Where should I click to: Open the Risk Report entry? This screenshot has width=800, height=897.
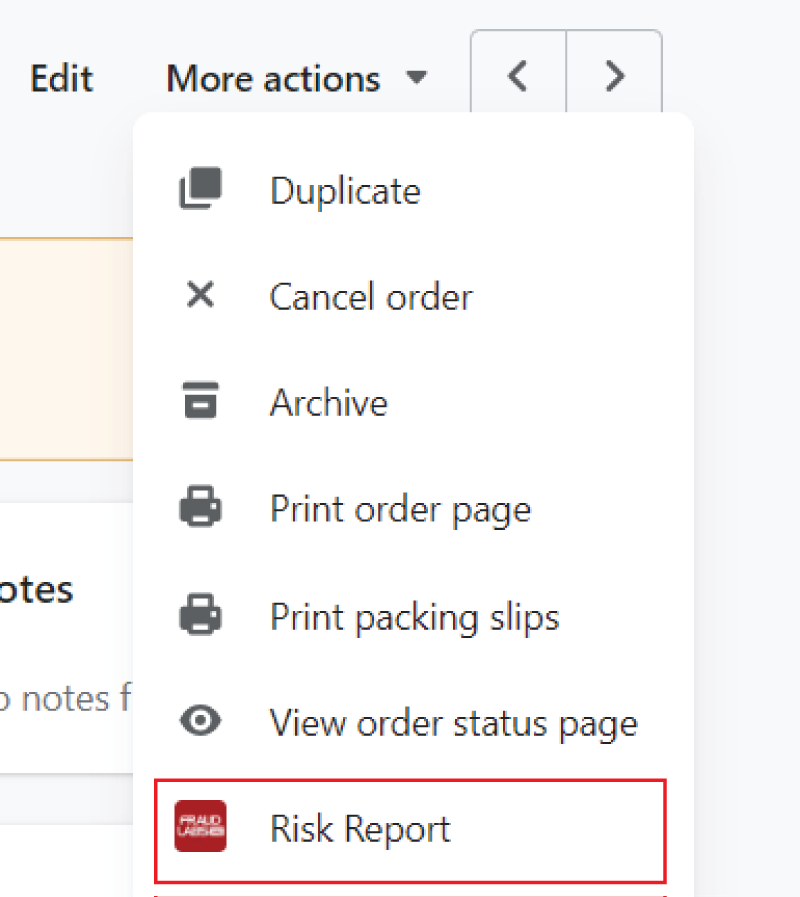pyautogui.click(x=410, y=831)
